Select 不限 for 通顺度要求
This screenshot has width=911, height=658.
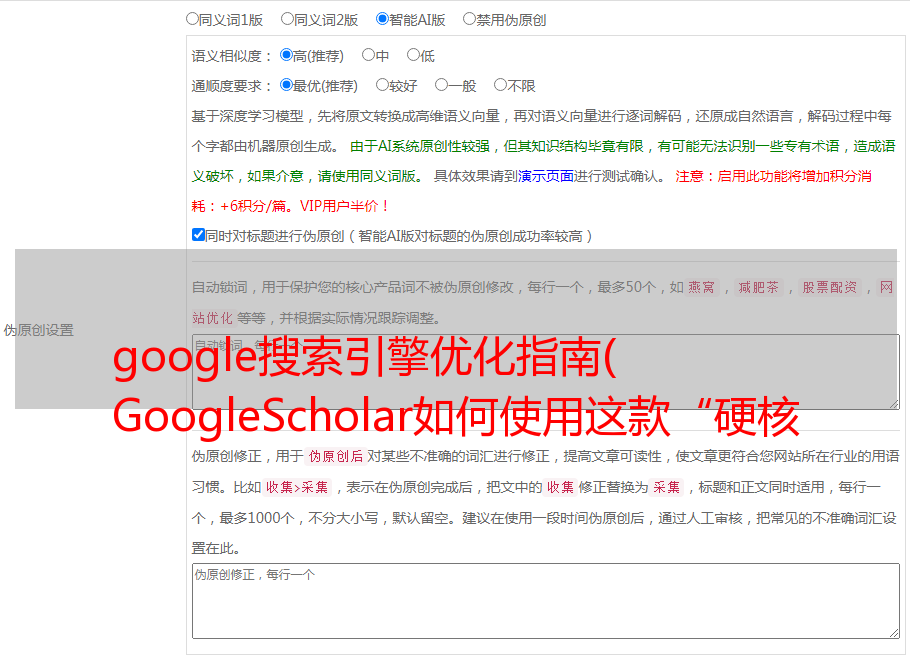[500, 85]
